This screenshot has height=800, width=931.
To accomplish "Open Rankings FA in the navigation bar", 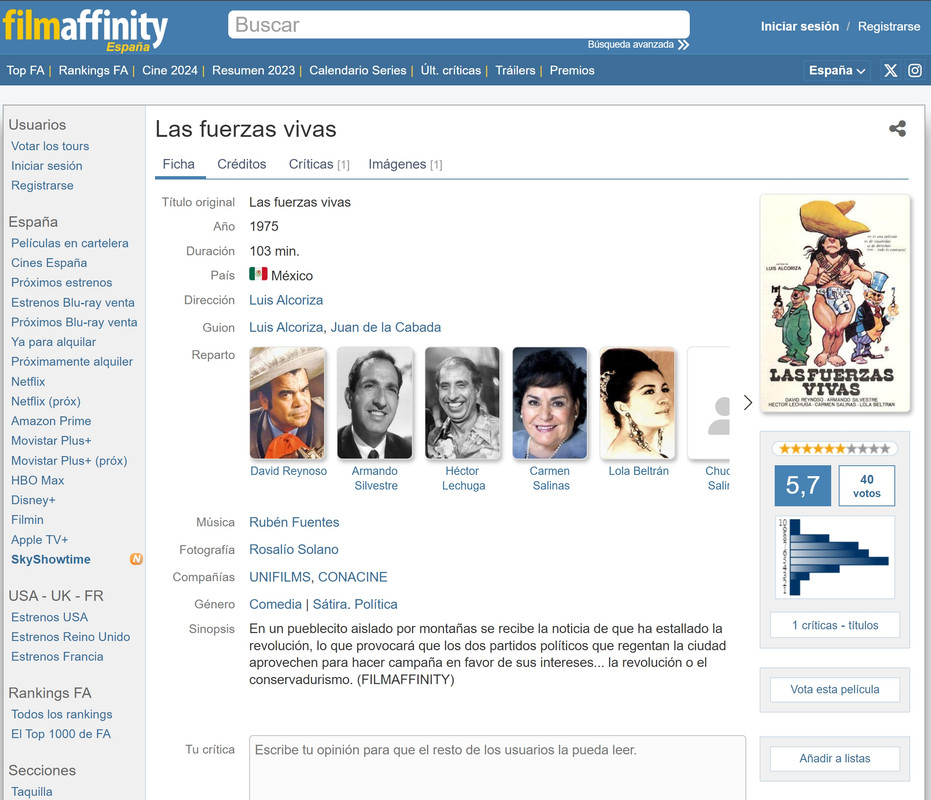I will pyautogui.click(x=93, y=70).
